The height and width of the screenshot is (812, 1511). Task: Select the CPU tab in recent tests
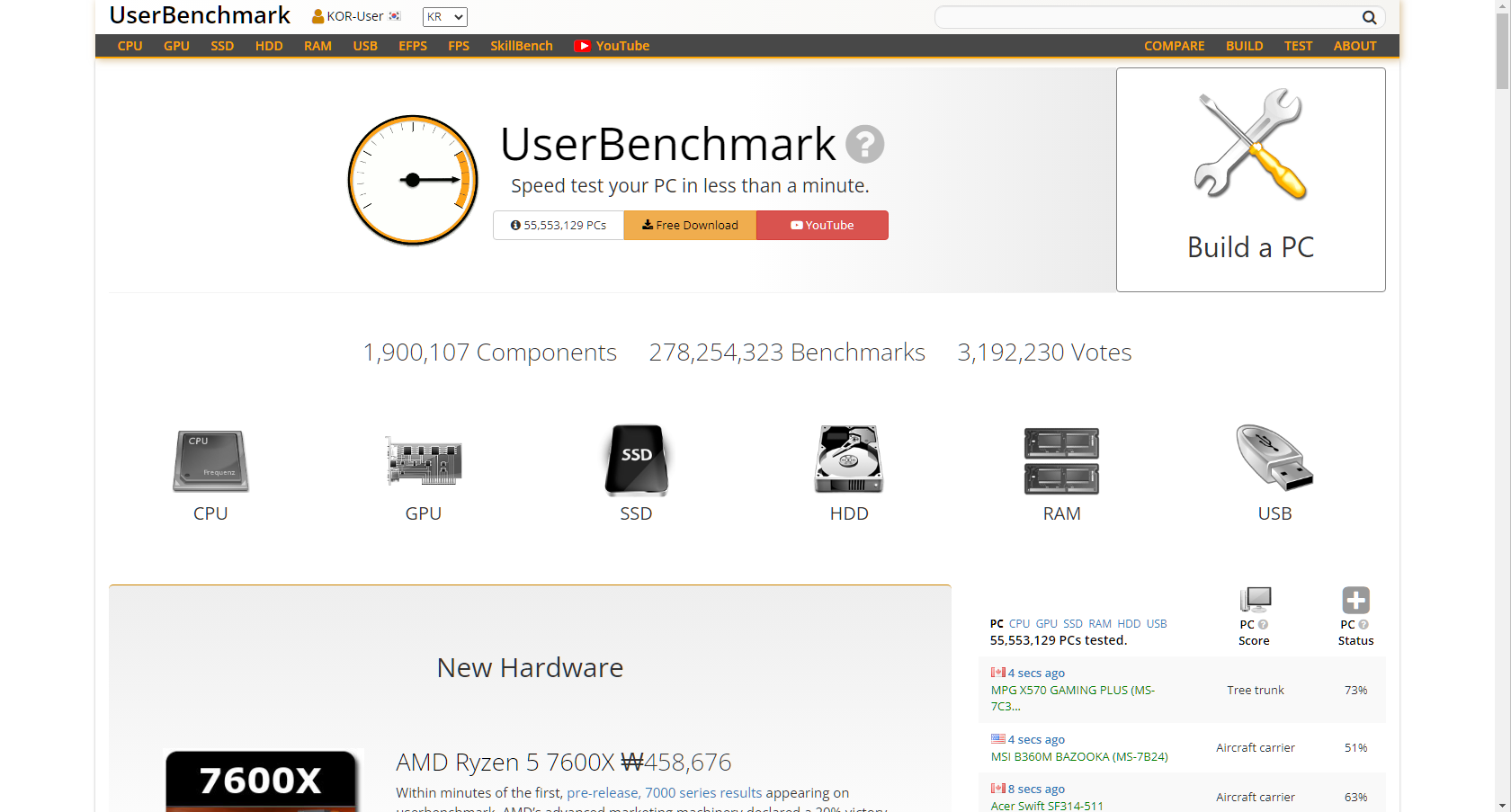1019,623
